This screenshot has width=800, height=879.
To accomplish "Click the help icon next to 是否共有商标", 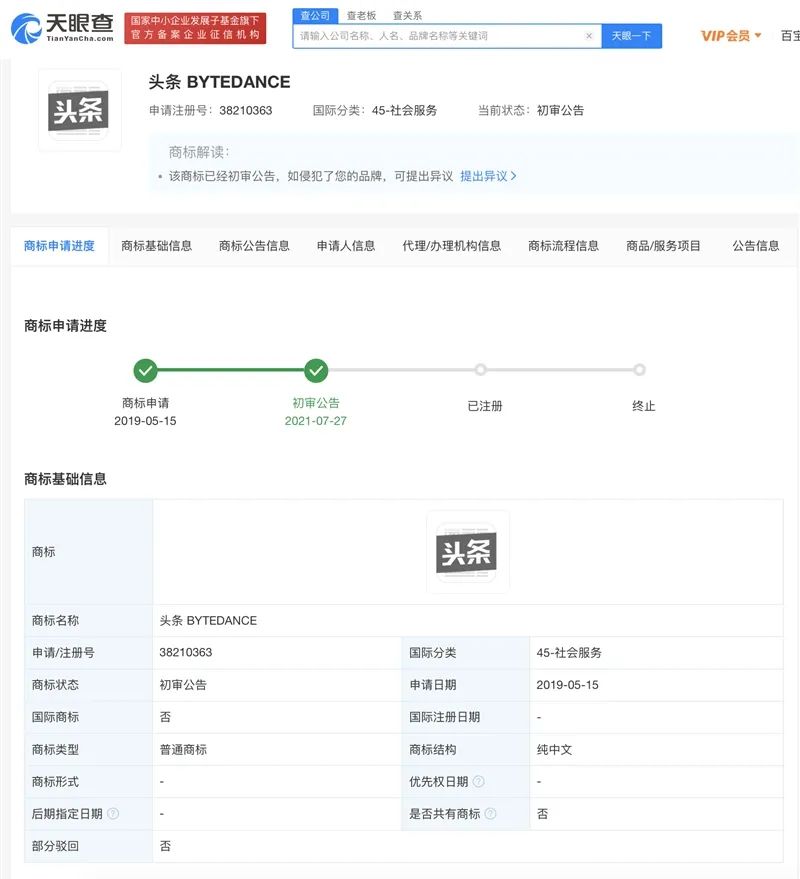I will click(x=490, y=814).
